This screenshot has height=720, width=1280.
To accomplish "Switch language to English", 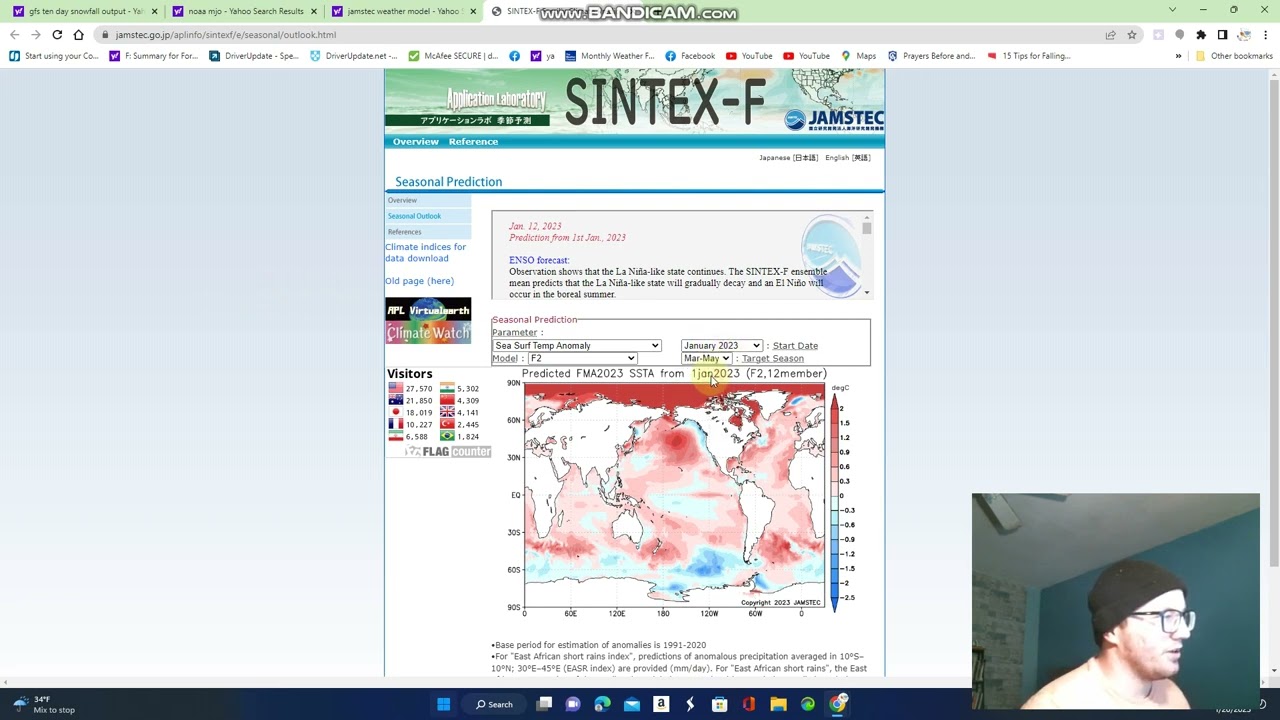I will (x=847, y=158).
